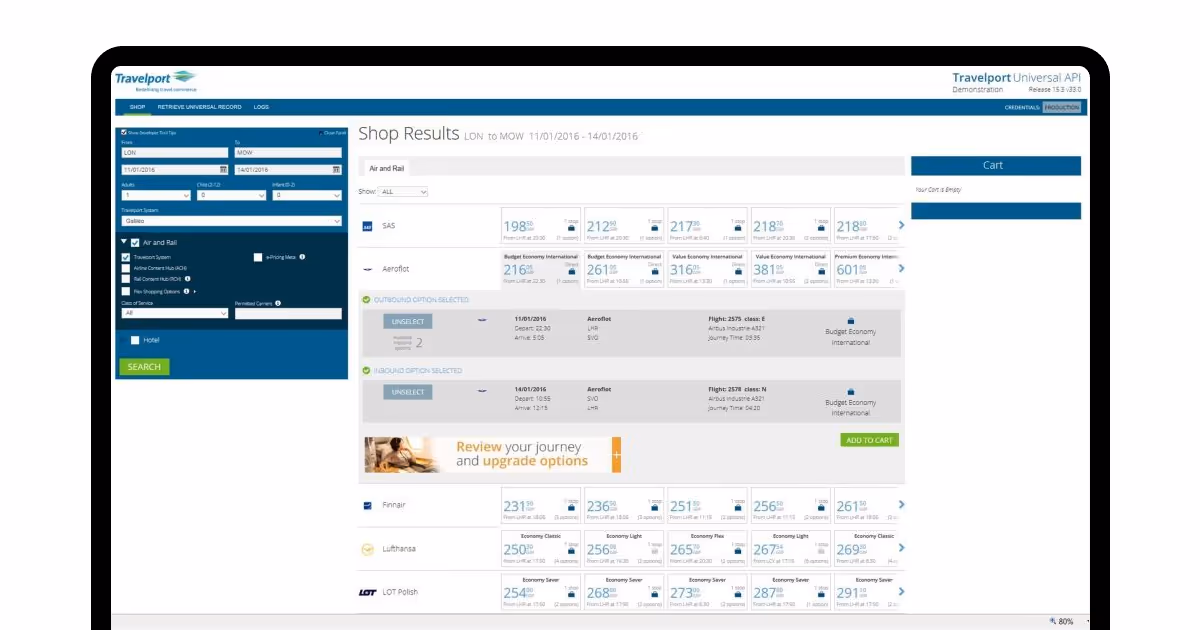Click the SAS airline logo icon
This screenshot has height=630, width=1200.
(x=367, y=226)
